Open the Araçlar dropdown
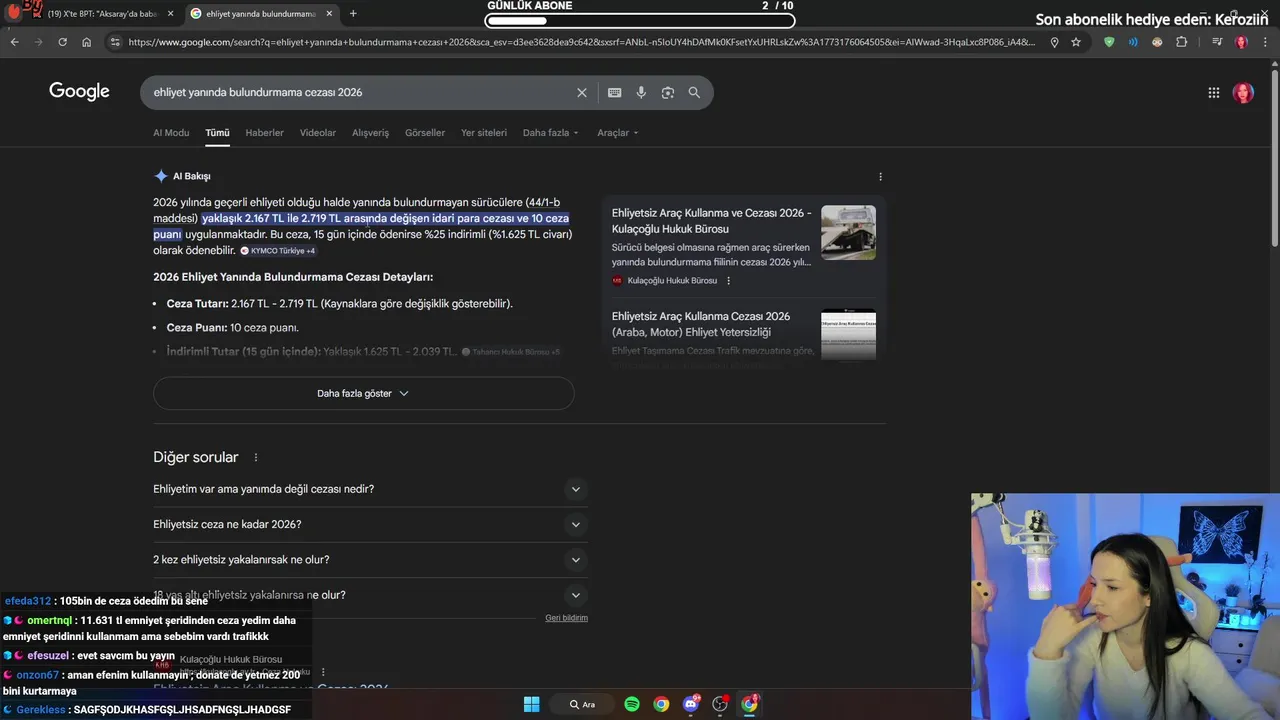 (x=617, y=133)
